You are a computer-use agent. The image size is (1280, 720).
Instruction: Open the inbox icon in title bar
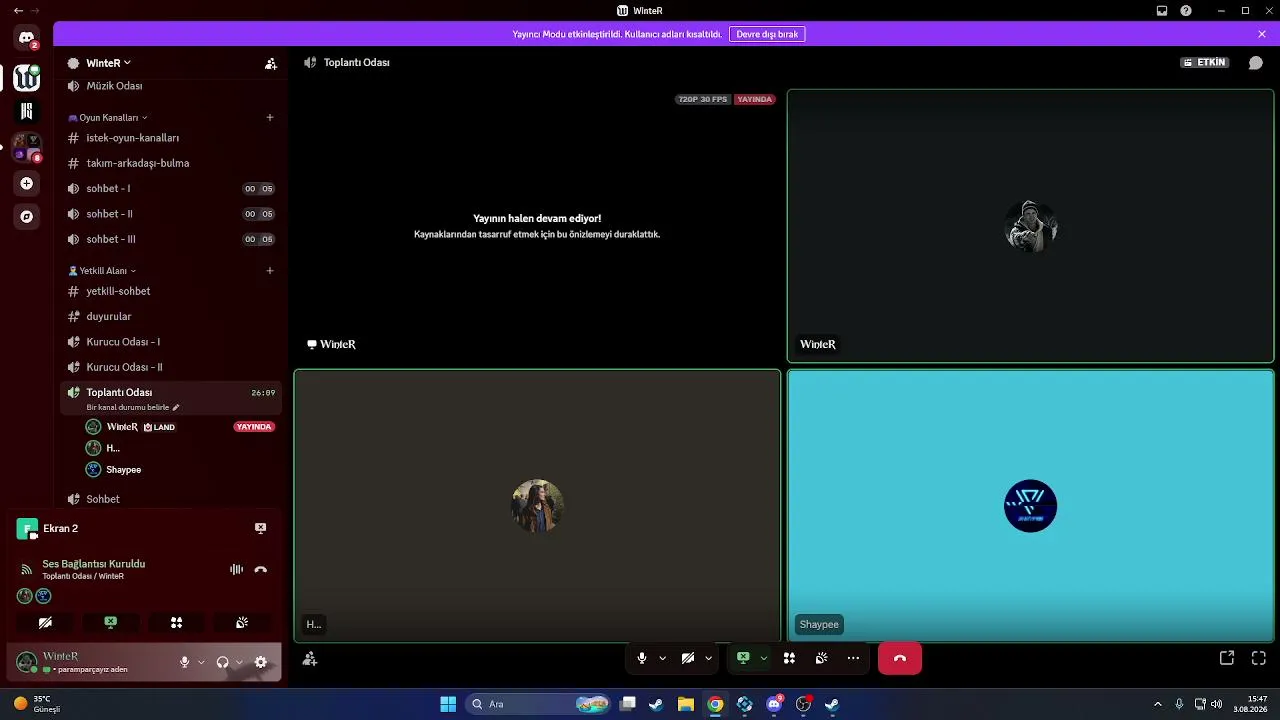pos(1162,10)
